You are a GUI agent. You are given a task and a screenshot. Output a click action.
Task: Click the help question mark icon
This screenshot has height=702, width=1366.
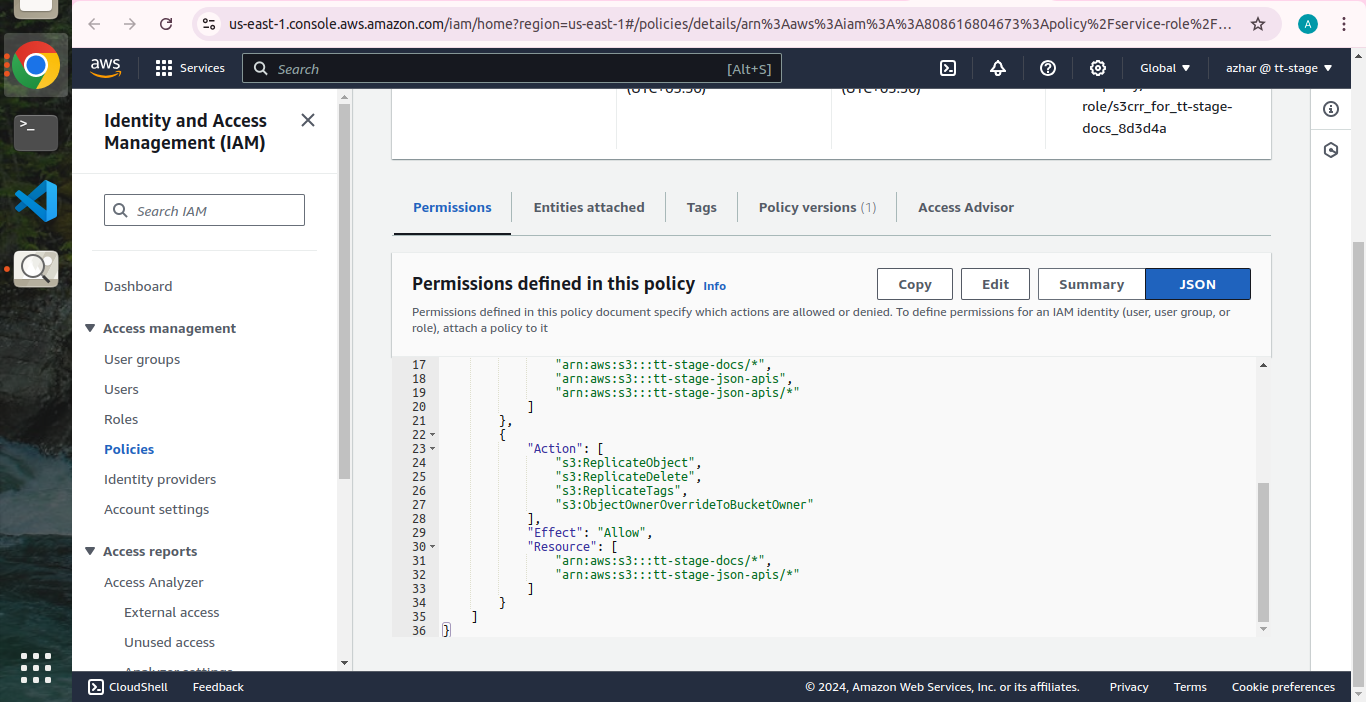pos(1048,68)
